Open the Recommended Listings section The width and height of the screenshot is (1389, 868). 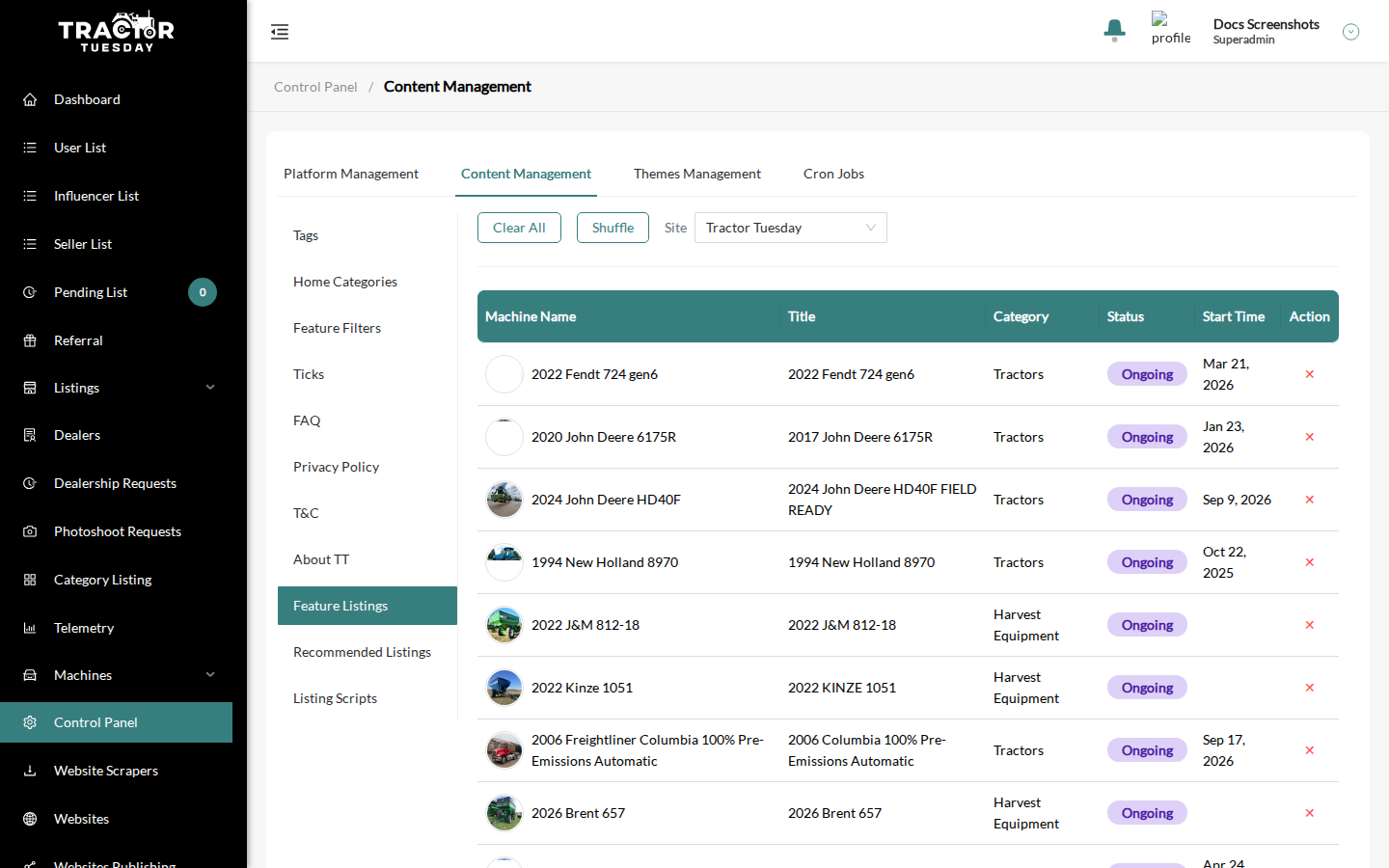point(368,652)
